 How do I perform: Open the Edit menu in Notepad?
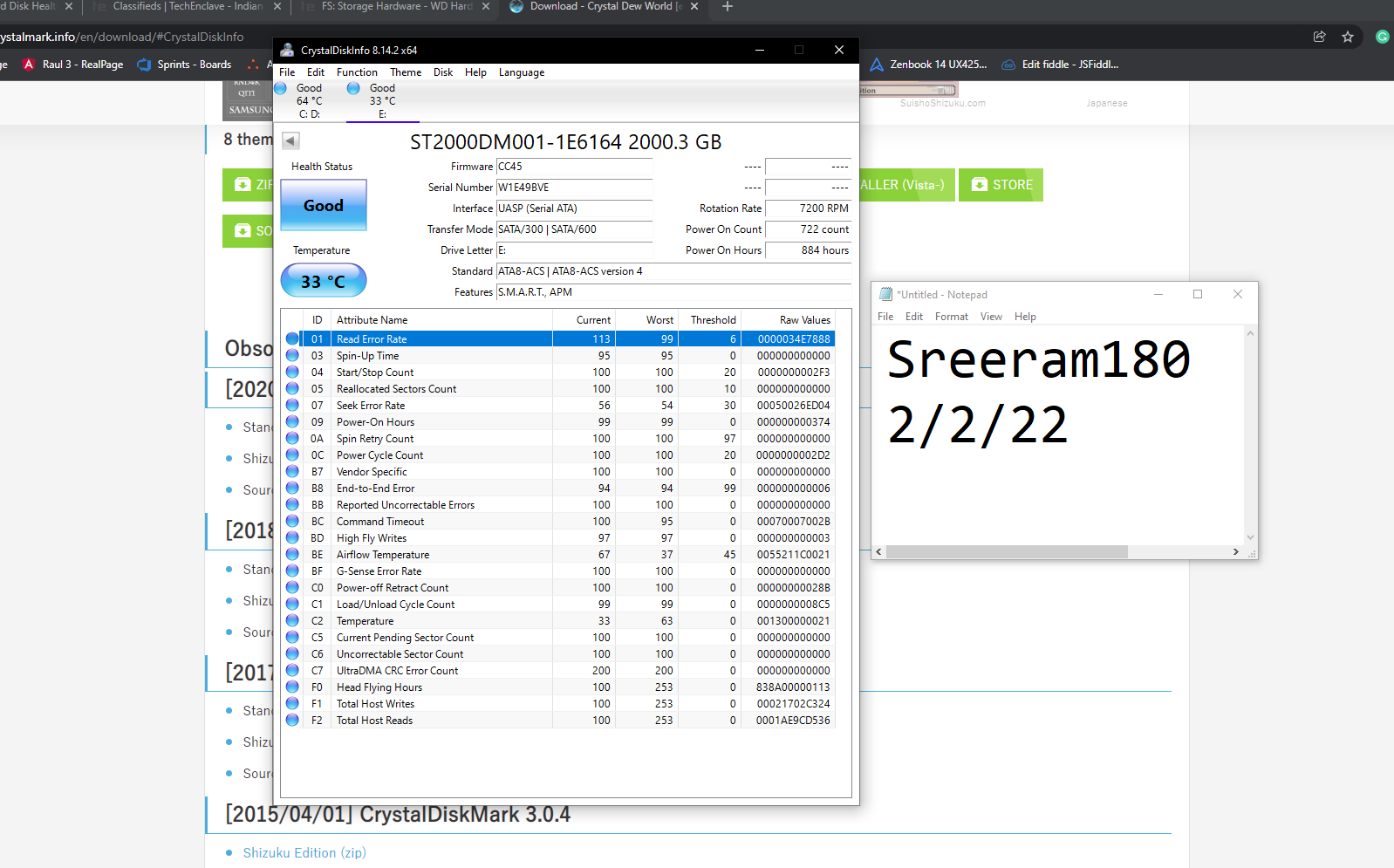(x=914, y=317)
